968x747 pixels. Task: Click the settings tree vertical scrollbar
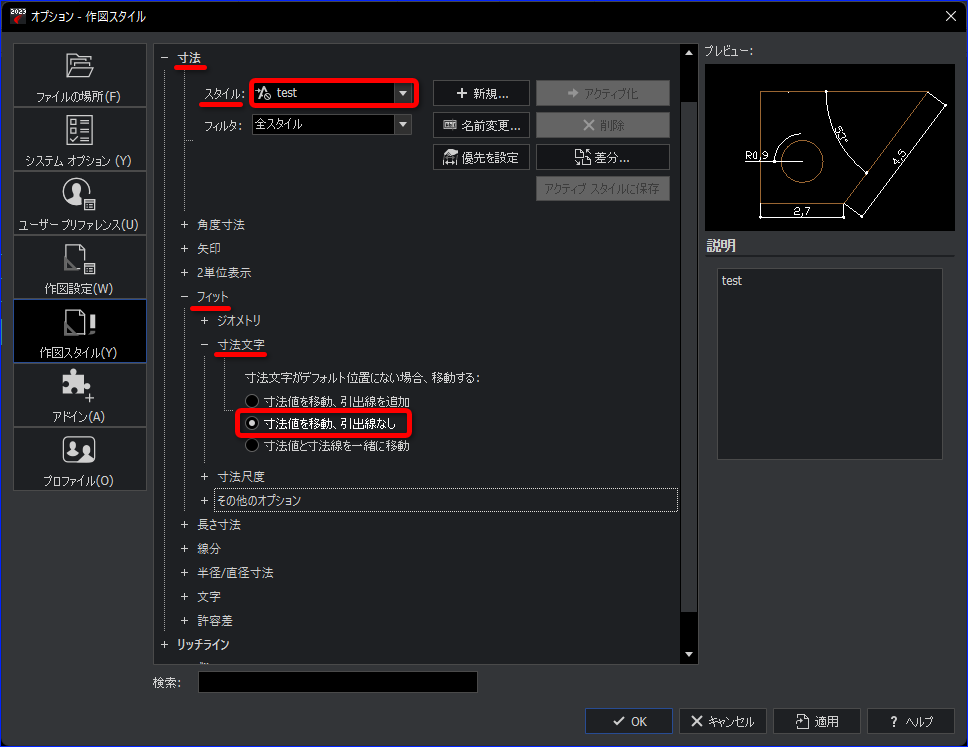pos(688,350)
